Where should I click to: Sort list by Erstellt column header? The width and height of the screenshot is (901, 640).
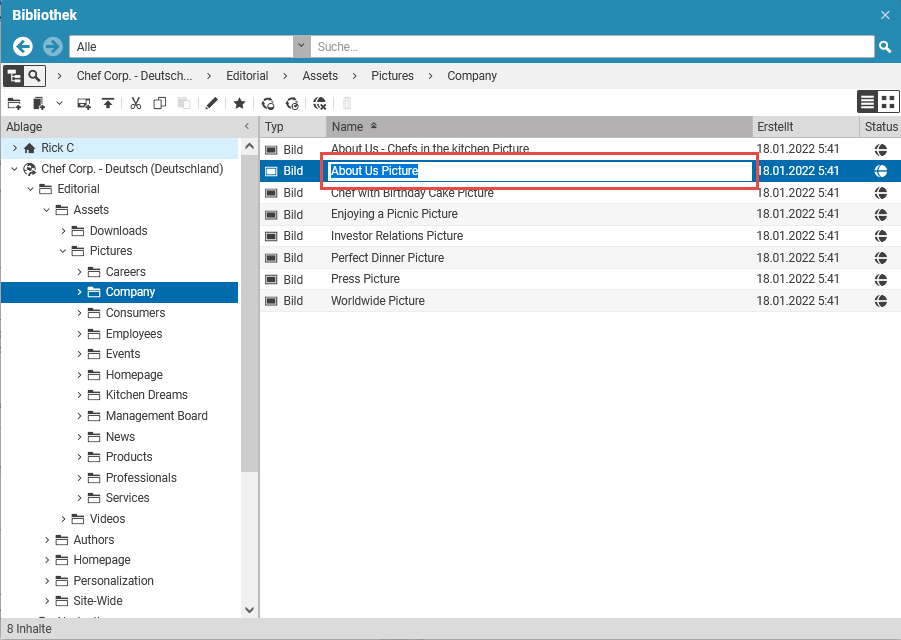coord(805,127)
